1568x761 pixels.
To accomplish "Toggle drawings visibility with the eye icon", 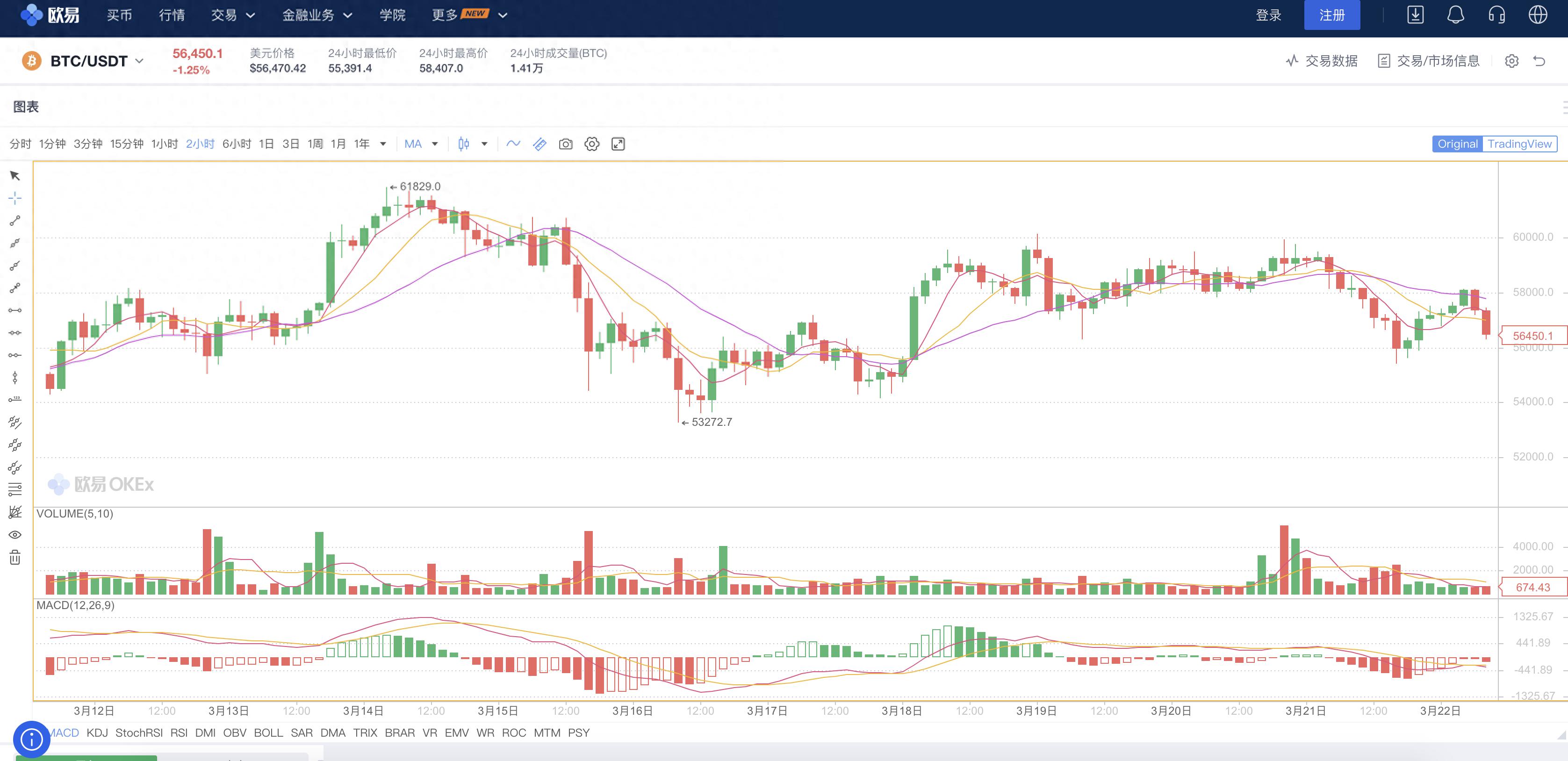I will click(x=15, y=535).
